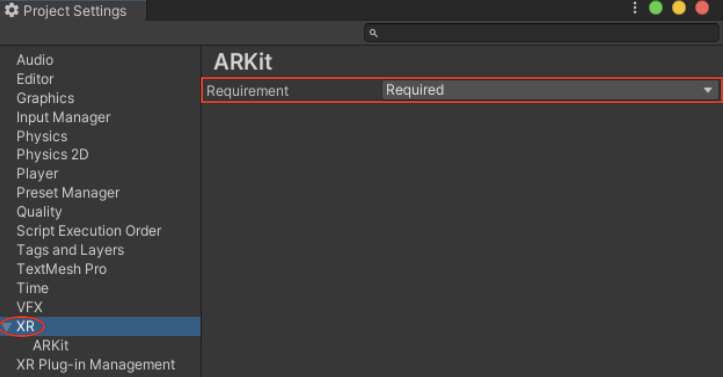724x377 pixels.
Task: Click the Project Settings gear icon
Action: coord(12,10)
